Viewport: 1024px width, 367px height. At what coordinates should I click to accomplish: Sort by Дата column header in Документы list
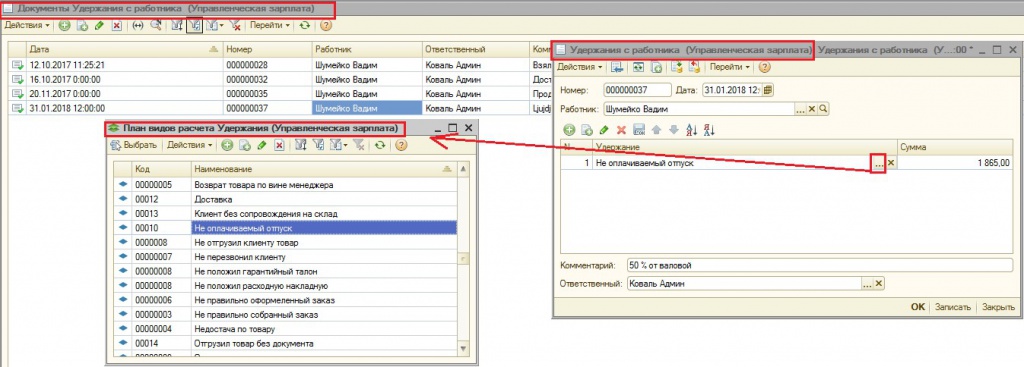click(124, 49)
